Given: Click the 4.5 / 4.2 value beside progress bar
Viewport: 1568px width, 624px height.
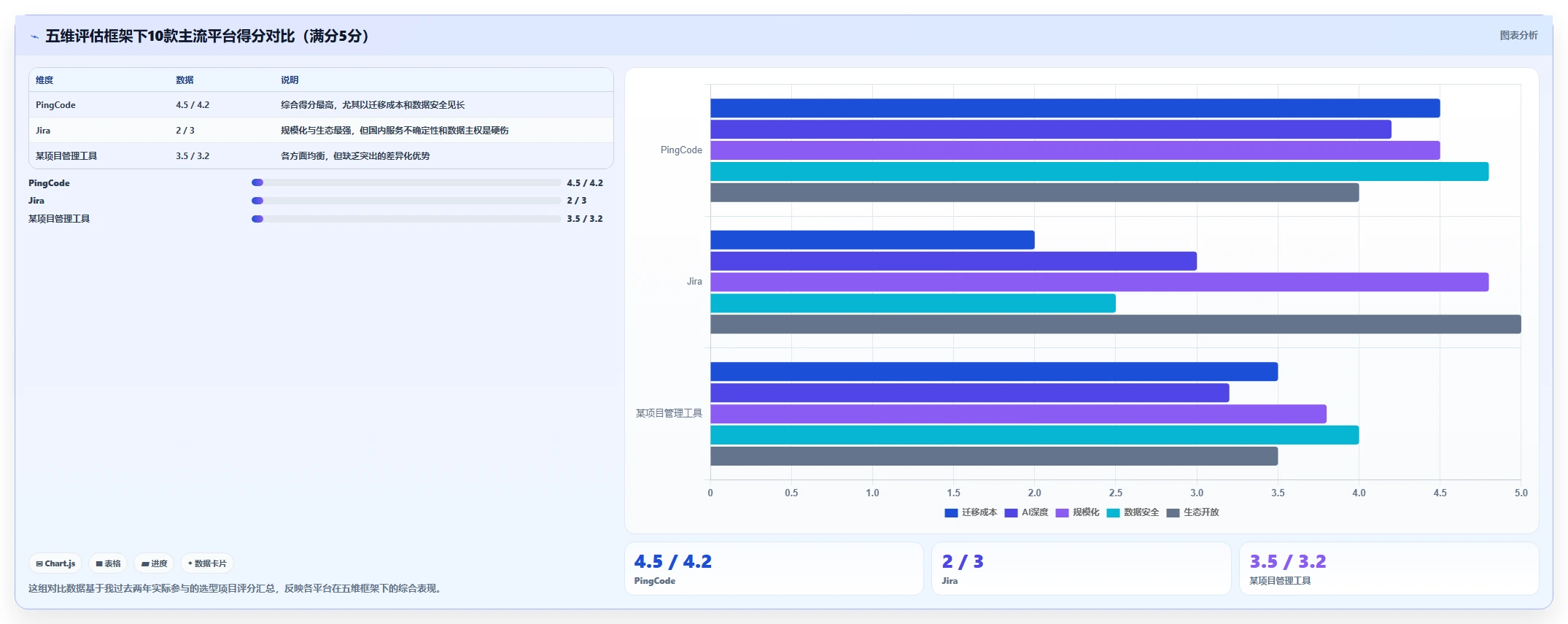Looking at the screenshot, I should pos(585,183).
